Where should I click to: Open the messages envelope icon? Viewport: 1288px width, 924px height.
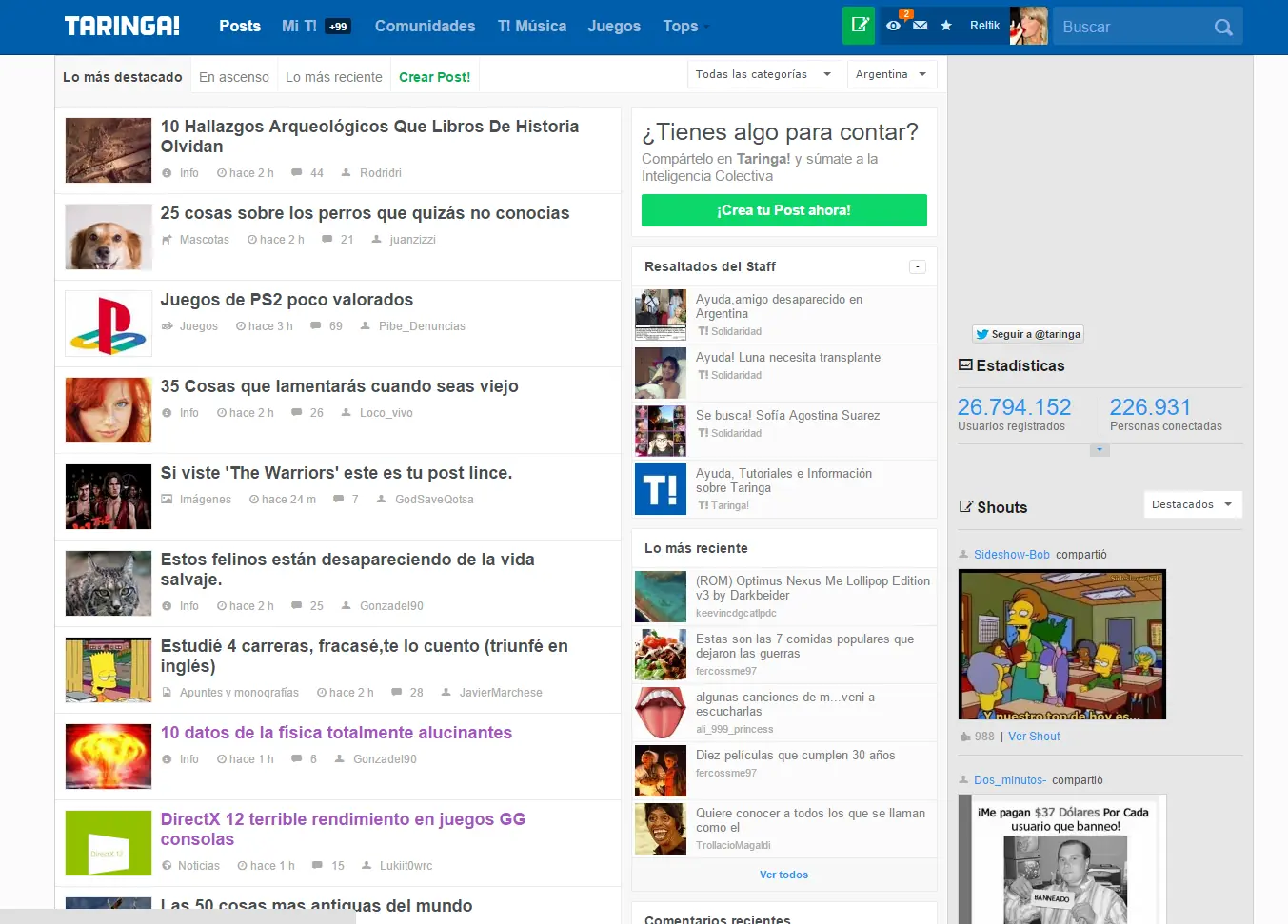click(x=920, y=26)
